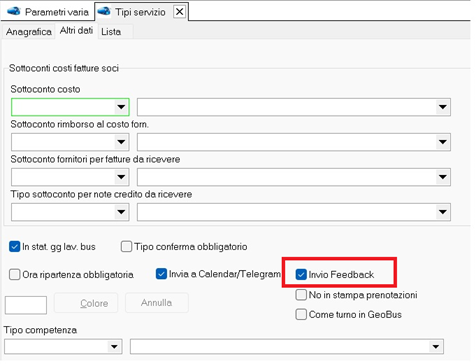
Task: Click the Colore button
Action: click(x=86, y=303)
